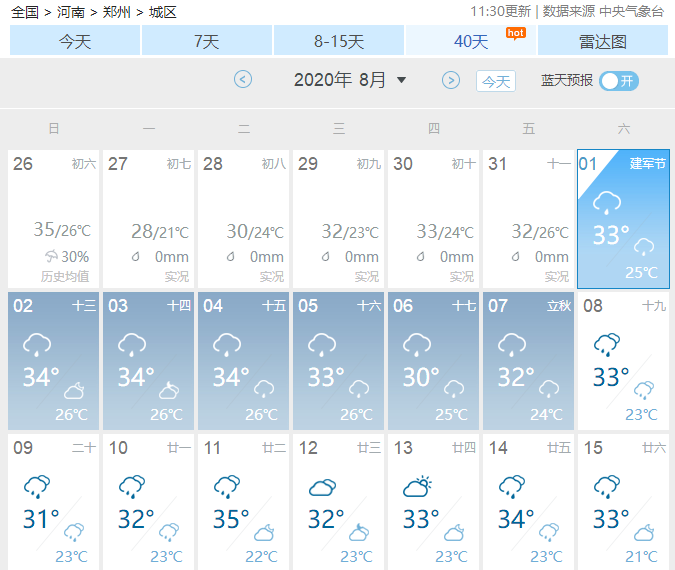Open 全国 breadcrumb link
The height and width of the screenshot is (570, 675).
[x=25, y=12]
